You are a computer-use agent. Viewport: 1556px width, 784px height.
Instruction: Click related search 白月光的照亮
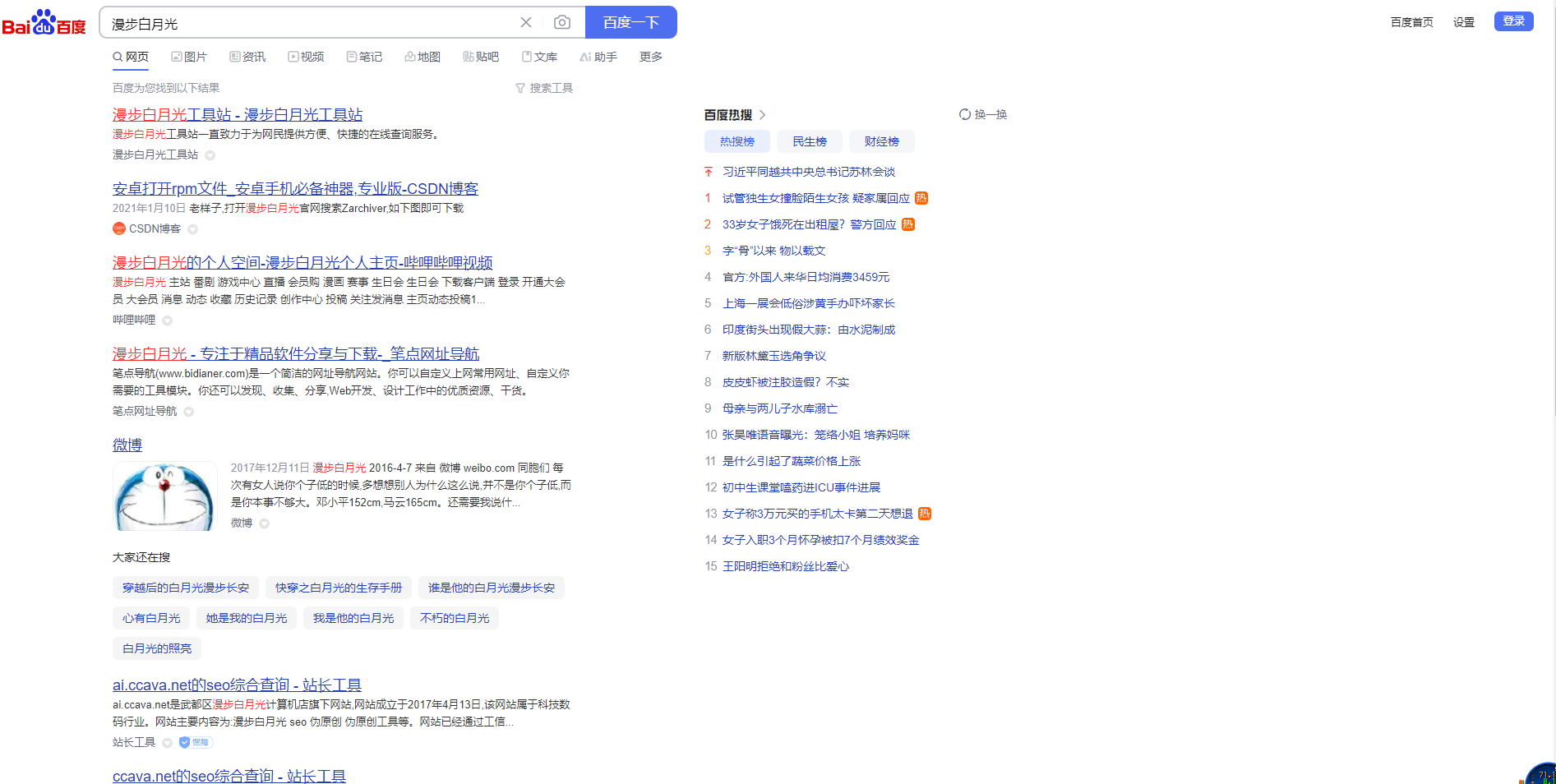157,648
